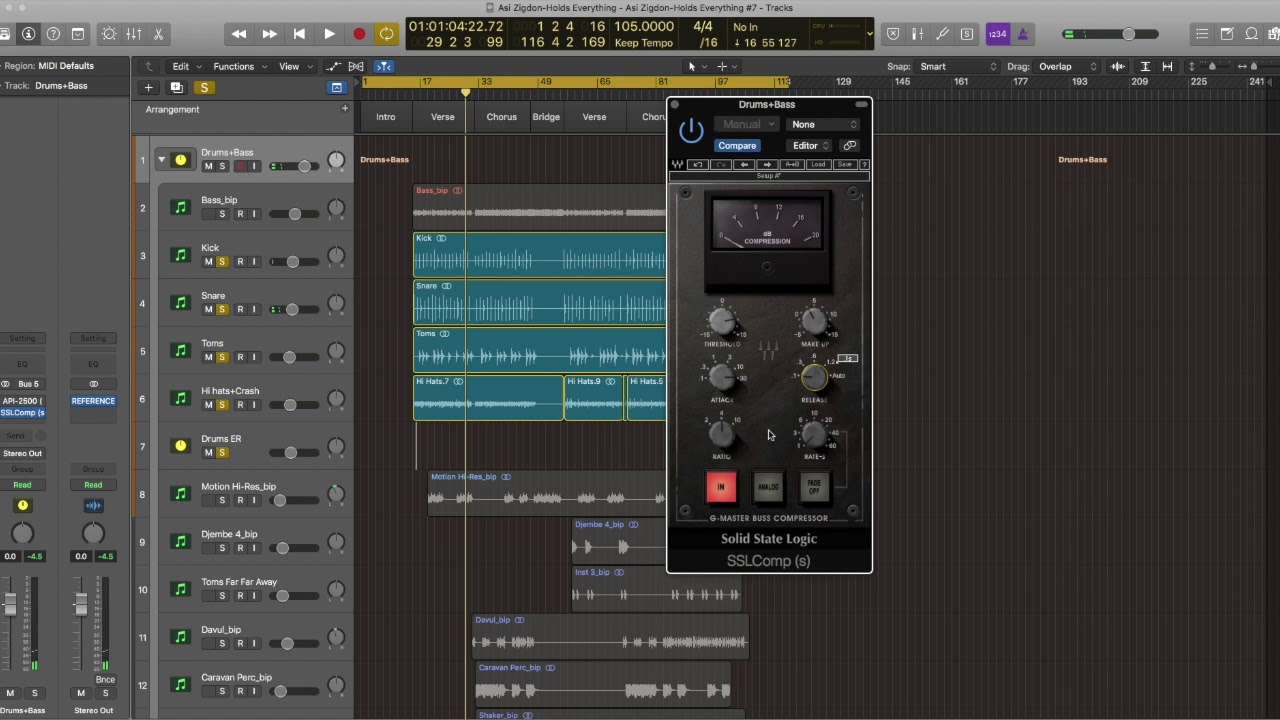Open the Mixer button in toolbar

click(x=134, y=34)
